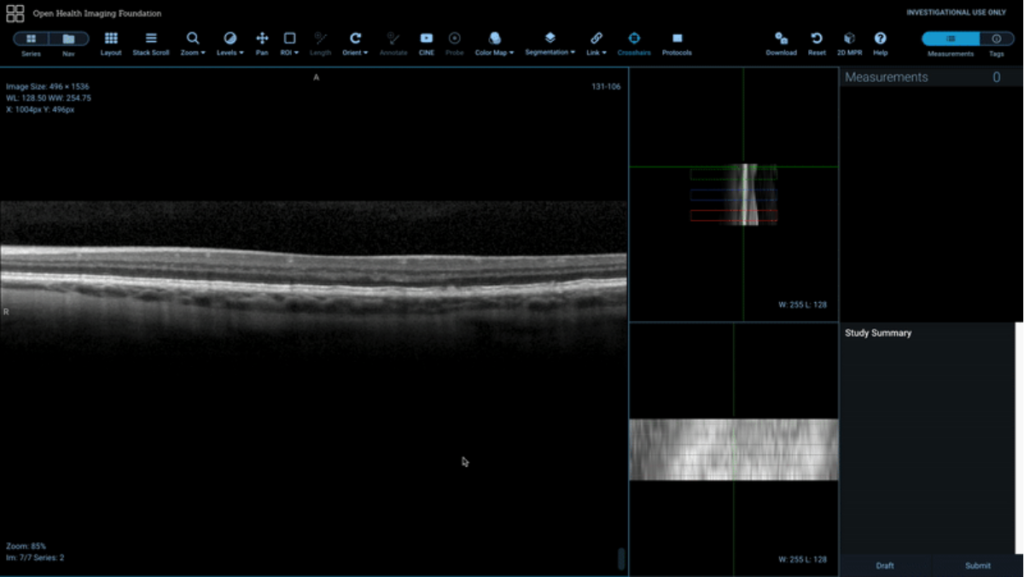Toggle the Nav panel button
This screenshot has width=1024, height=577.
click(x=68, y=39)
